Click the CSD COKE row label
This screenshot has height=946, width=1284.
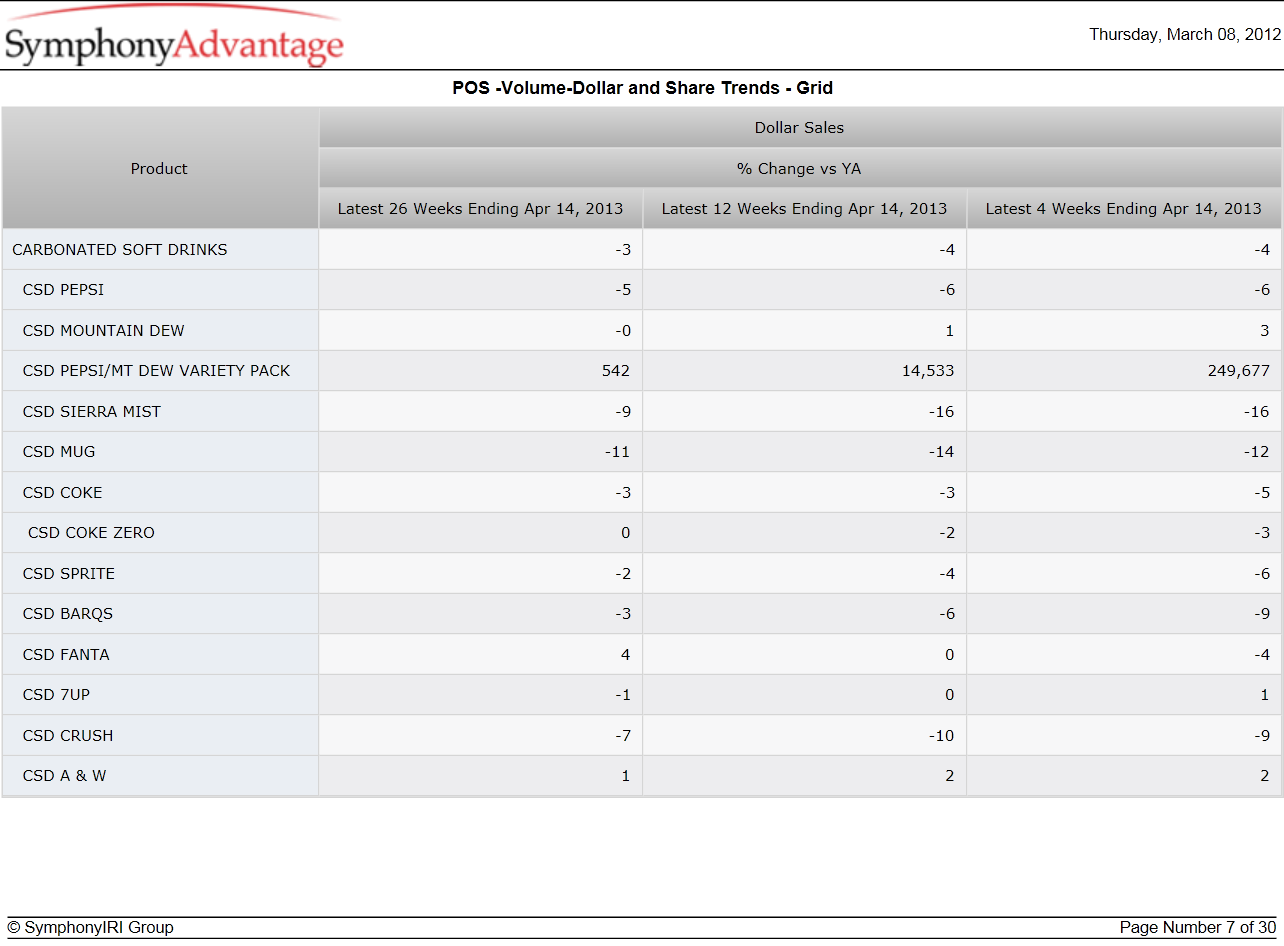(62, 493)
